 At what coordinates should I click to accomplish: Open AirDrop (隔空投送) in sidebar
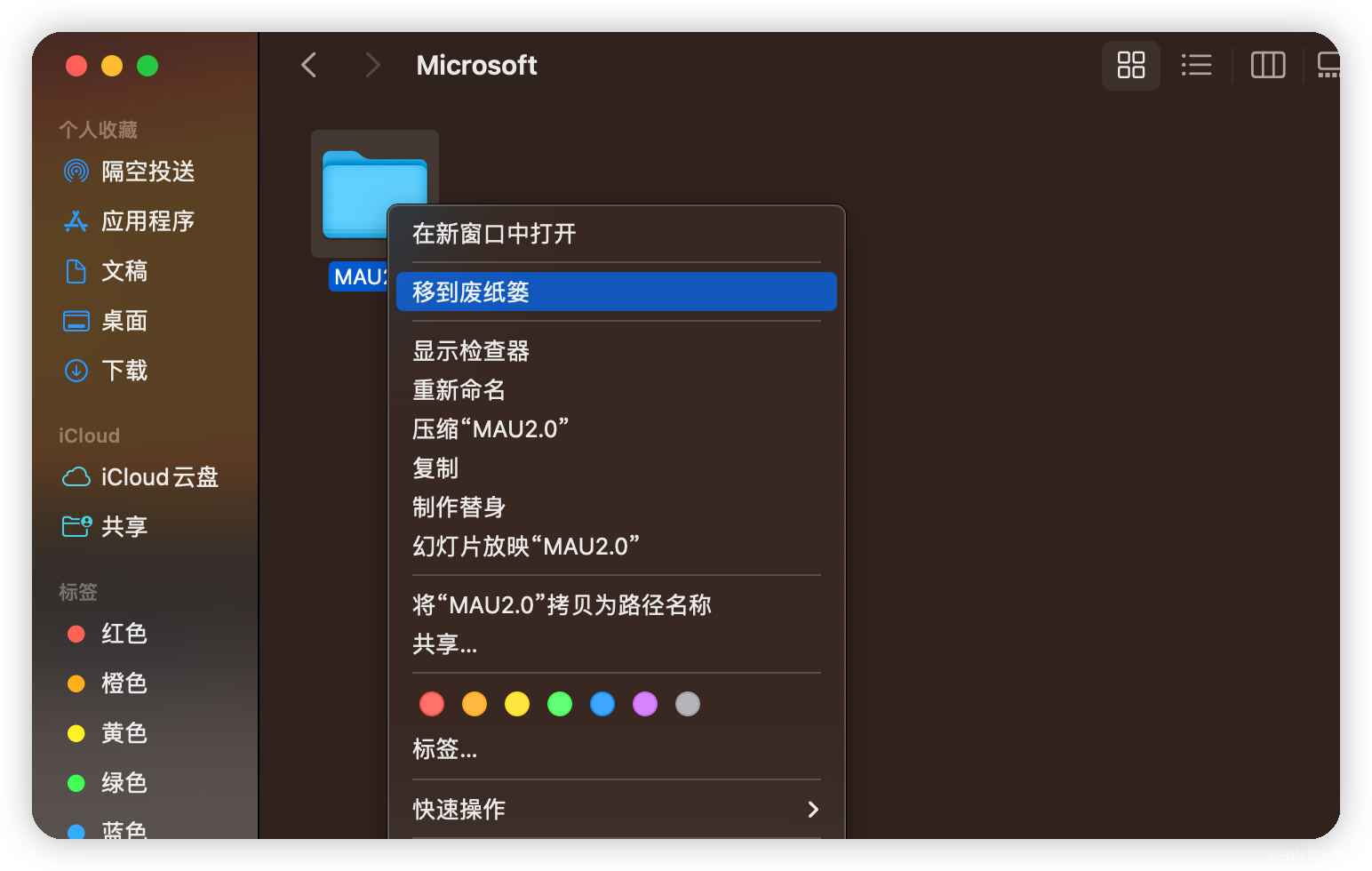click(129, 171)
